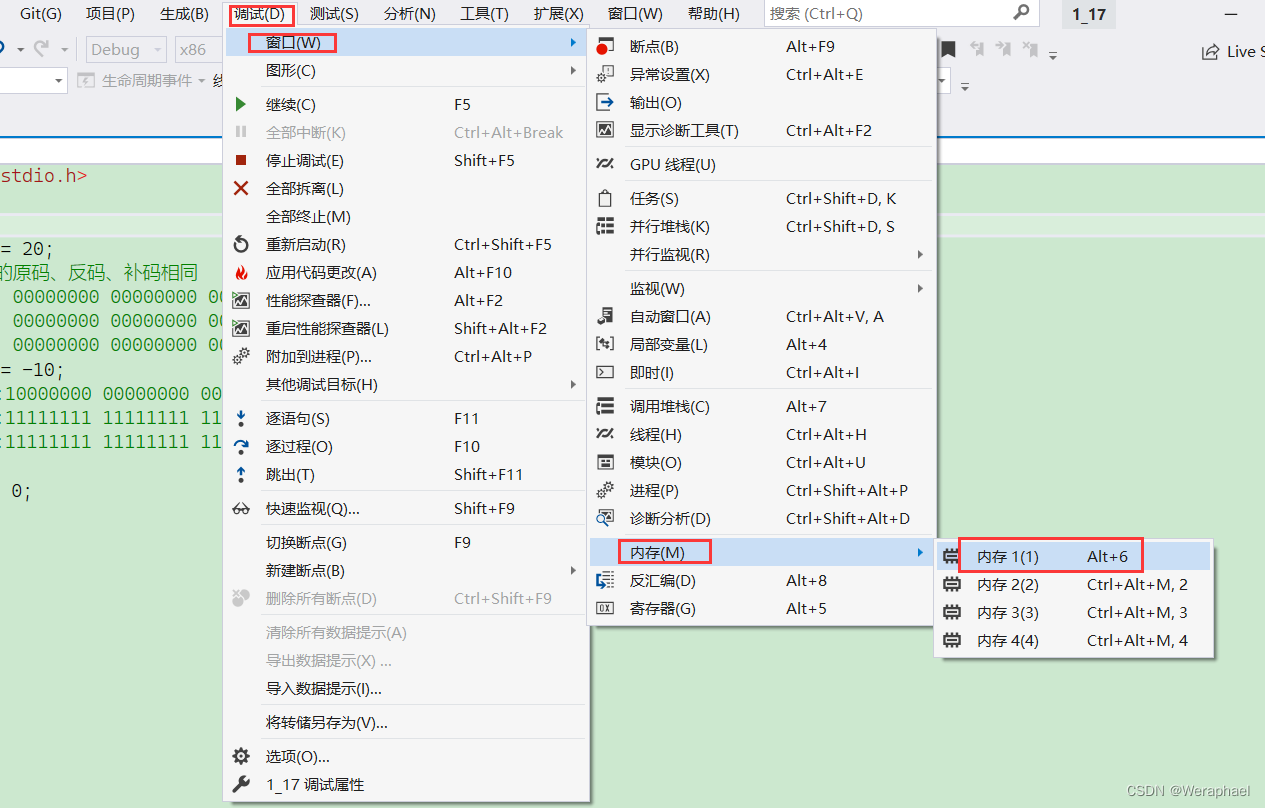This screenshot has width=1265, height=808.
Task: Click the Options (选项) gear icon
Action: 241,757
